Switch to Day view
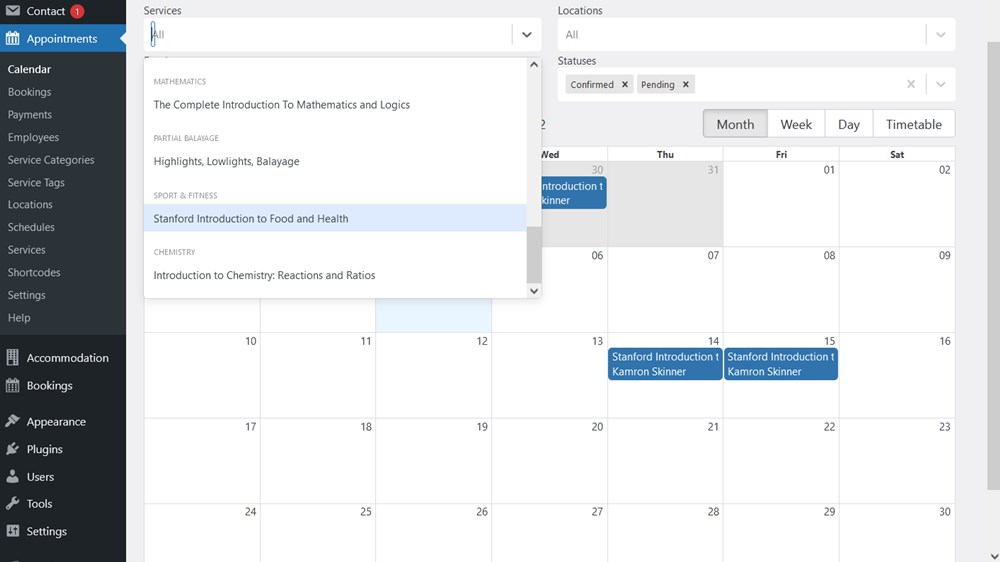 (849, 124)
